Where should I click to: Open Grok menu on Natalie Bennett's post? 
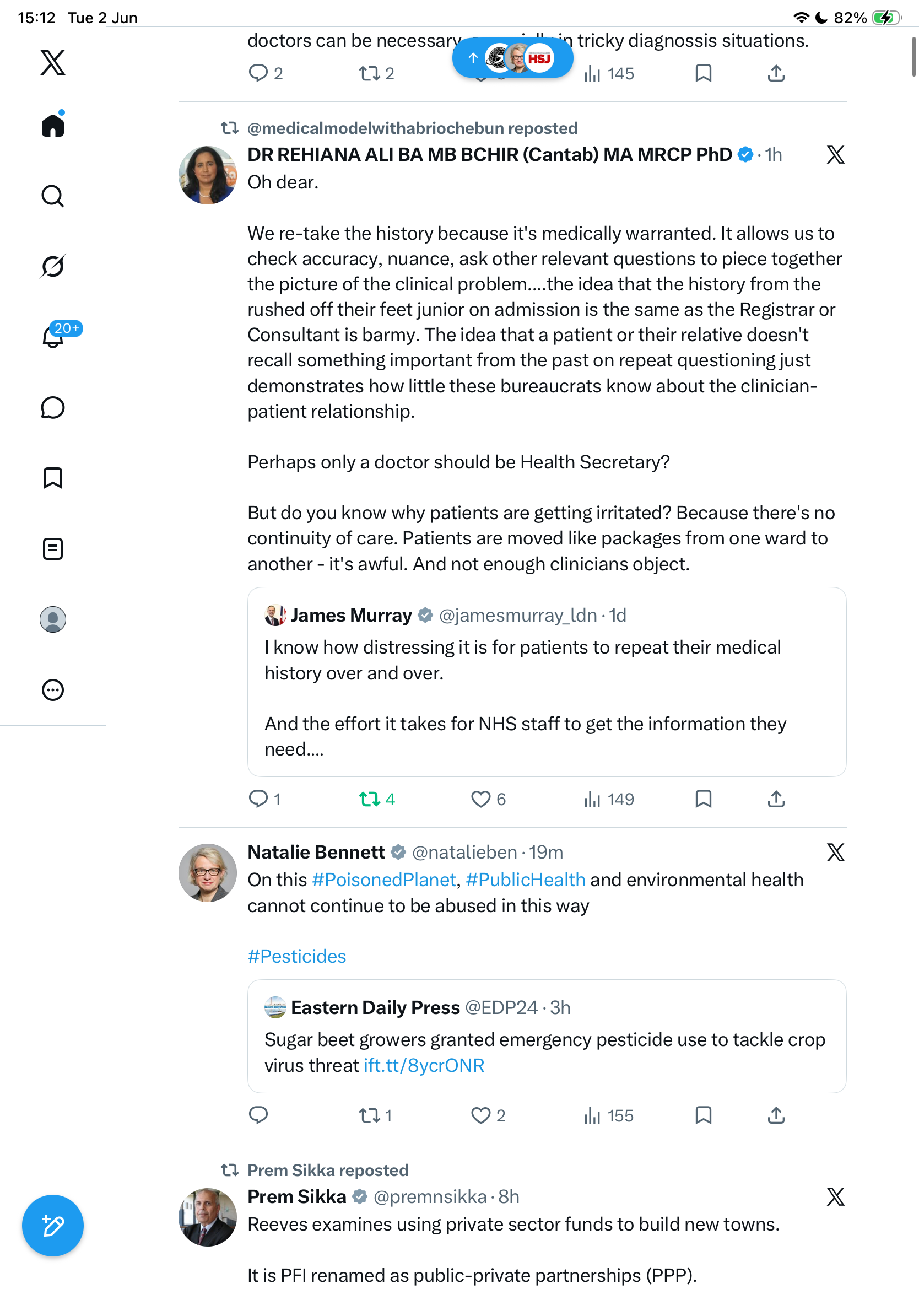835,853
